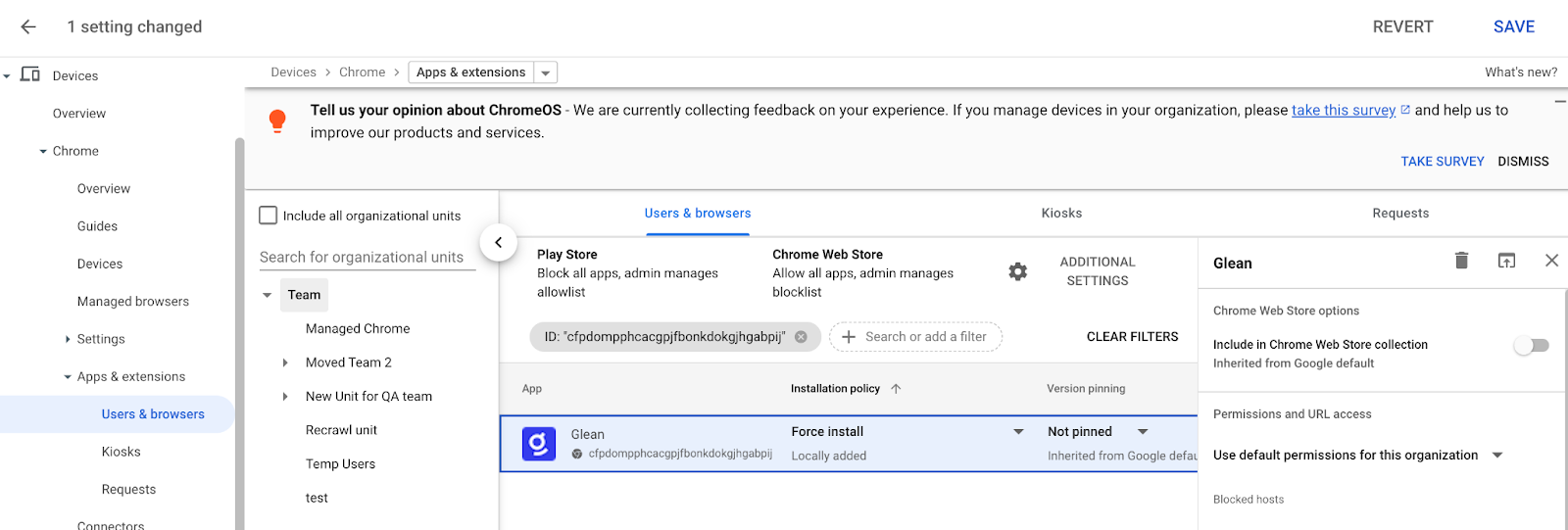Switch to the Requests tab
Screen dimensions: 1568x530
point(1400,213)
